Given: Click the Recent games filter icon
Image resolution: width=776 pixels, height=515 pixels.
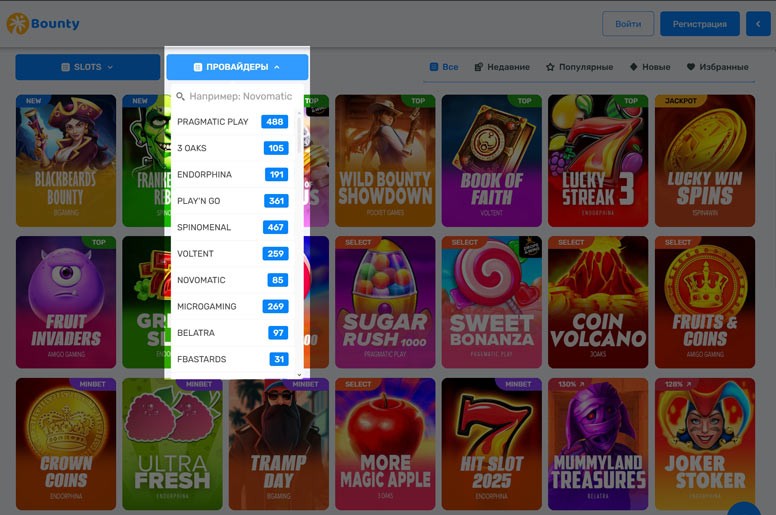Looking at the screenshot, I should 479,67.
